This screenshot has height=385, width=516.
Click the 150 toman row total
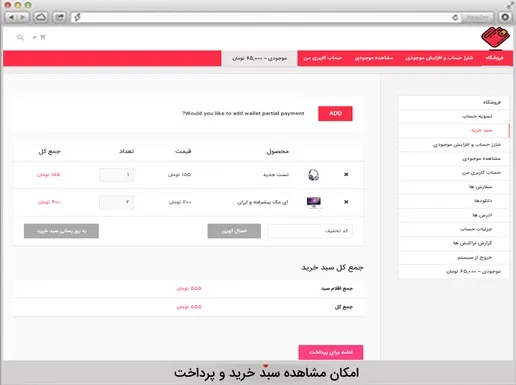coord(49,175)
